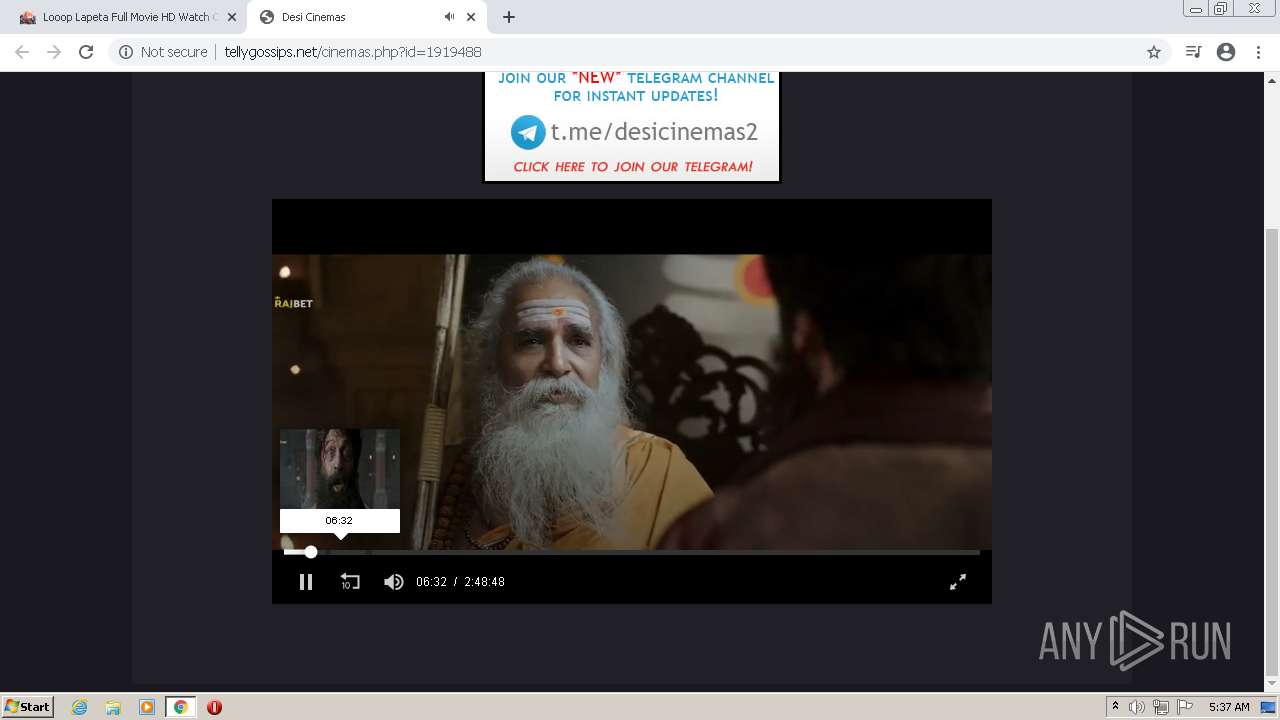This screenshot has height=720, width=1280.
Task: Open File Explorer from taskbar
Action: tap(113, 707)
